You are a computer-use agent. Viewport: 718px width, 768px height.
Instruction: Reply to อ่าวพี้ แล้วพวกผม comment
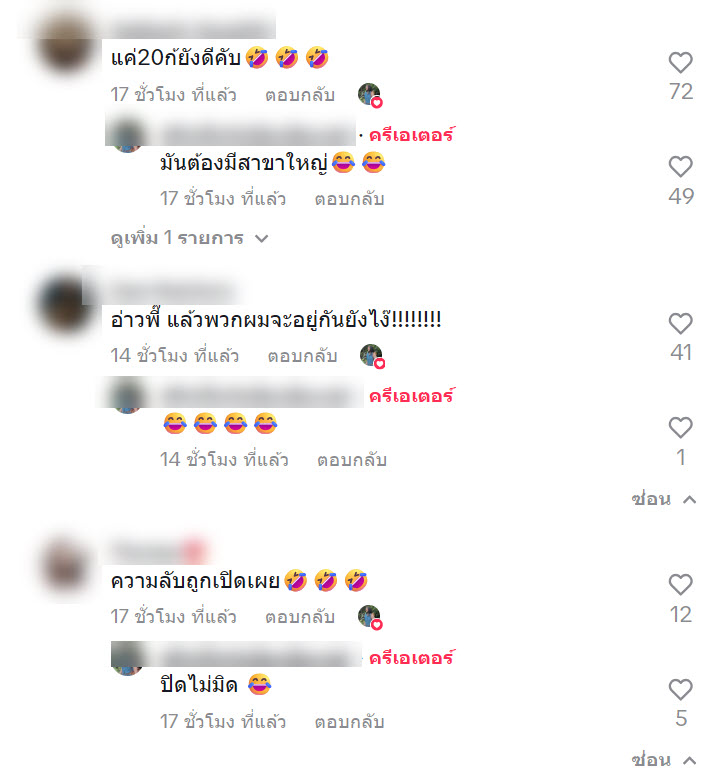(x=302, y=356)
